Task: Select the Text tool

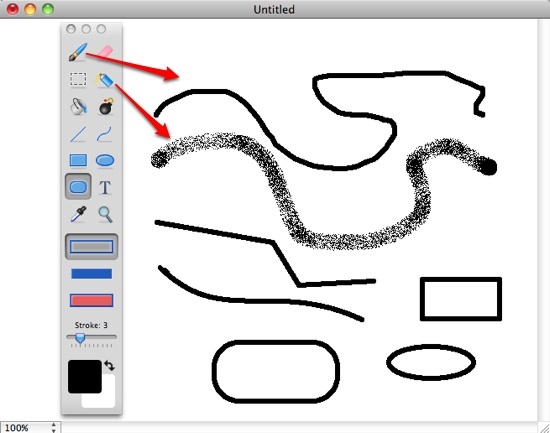Action: pos(105,187)
